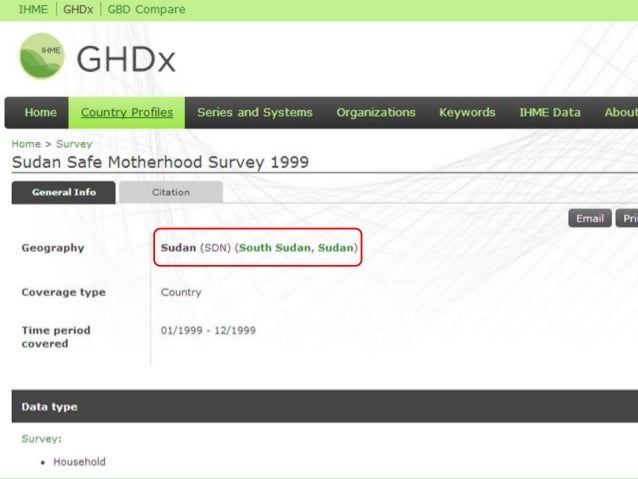Click the Survey: data type link
The width and height of the screenshot is (638, 479).
click(42, 439)
